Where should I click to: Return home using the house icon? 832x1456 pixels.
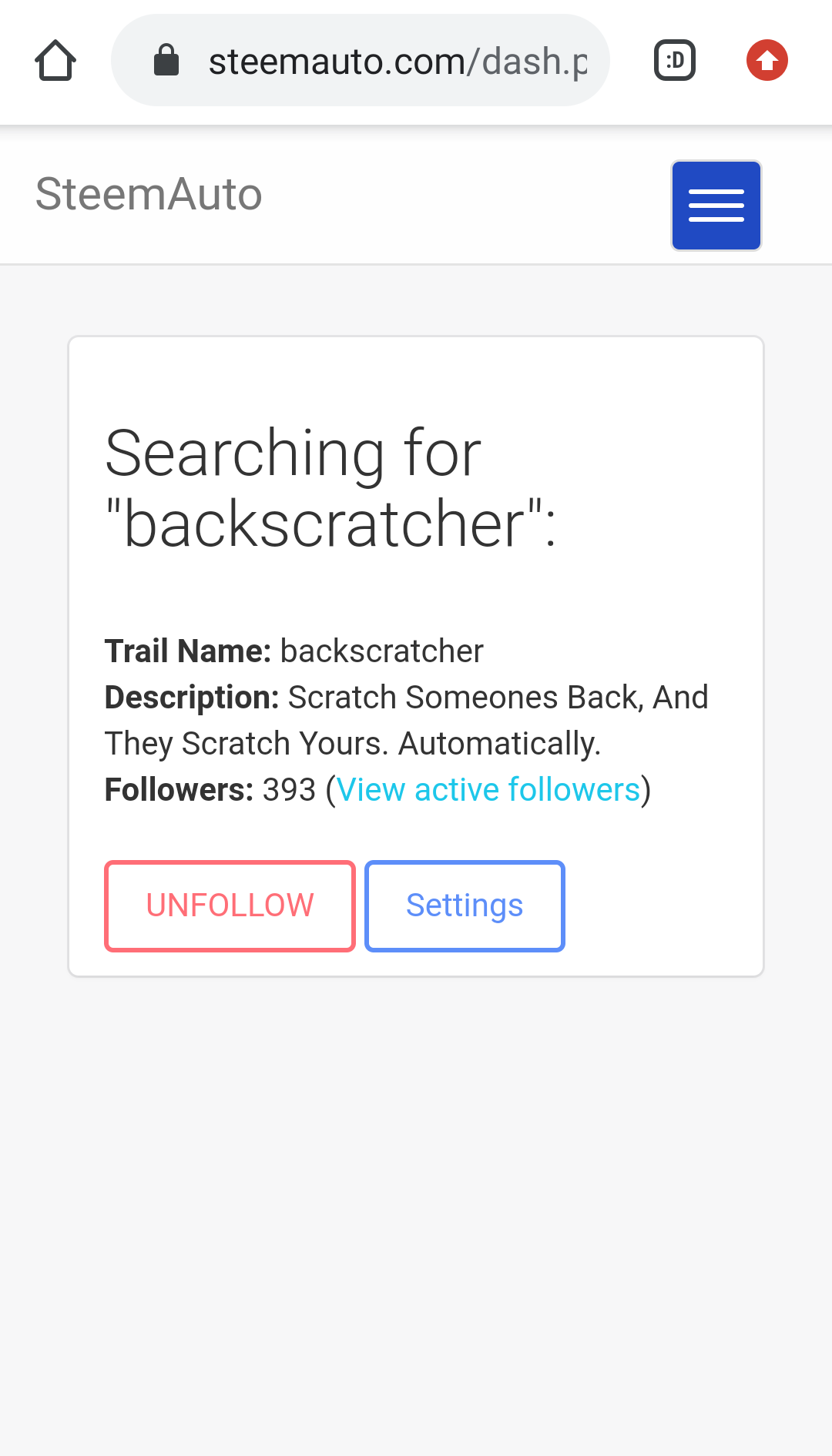(x=55, y=60)
